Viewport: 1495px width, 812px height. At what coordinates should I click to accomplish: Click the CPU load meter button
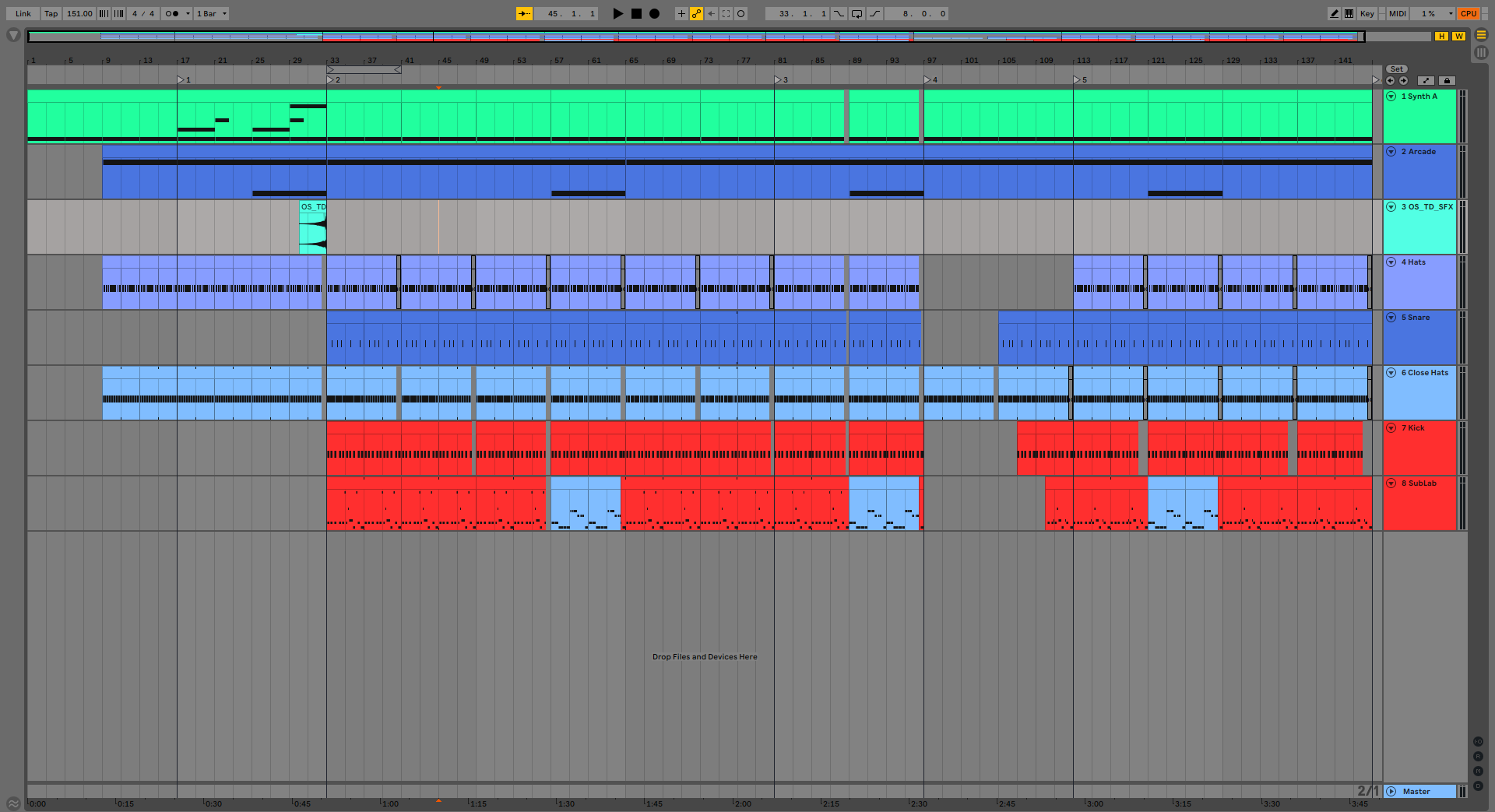(1468, 13)
